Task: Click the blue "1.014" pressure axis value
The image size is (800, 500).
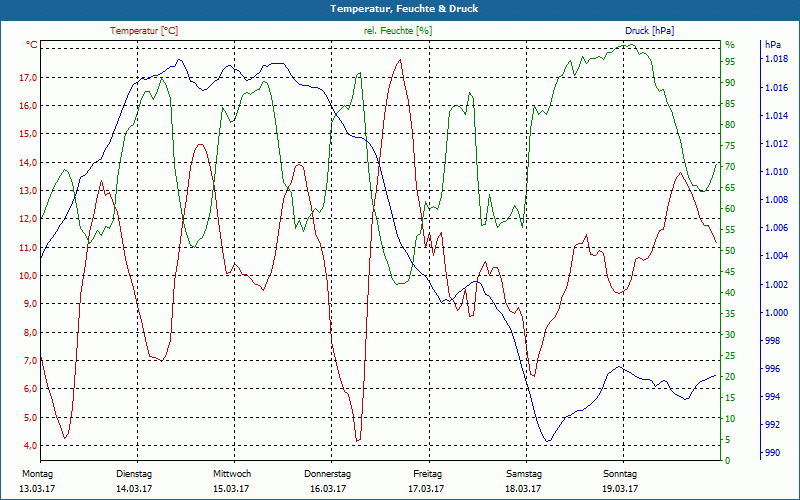Action: (776, 116)
